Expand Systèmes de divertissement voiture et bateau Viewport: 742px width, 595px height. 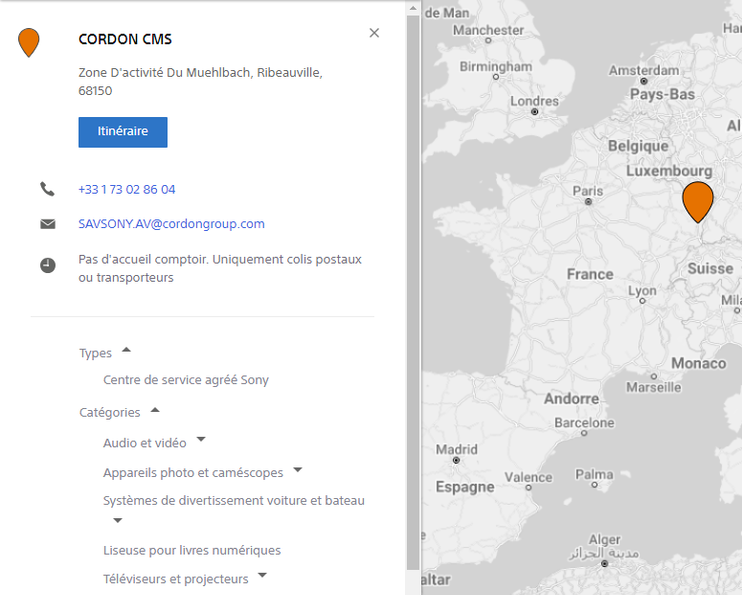(117, 521)
